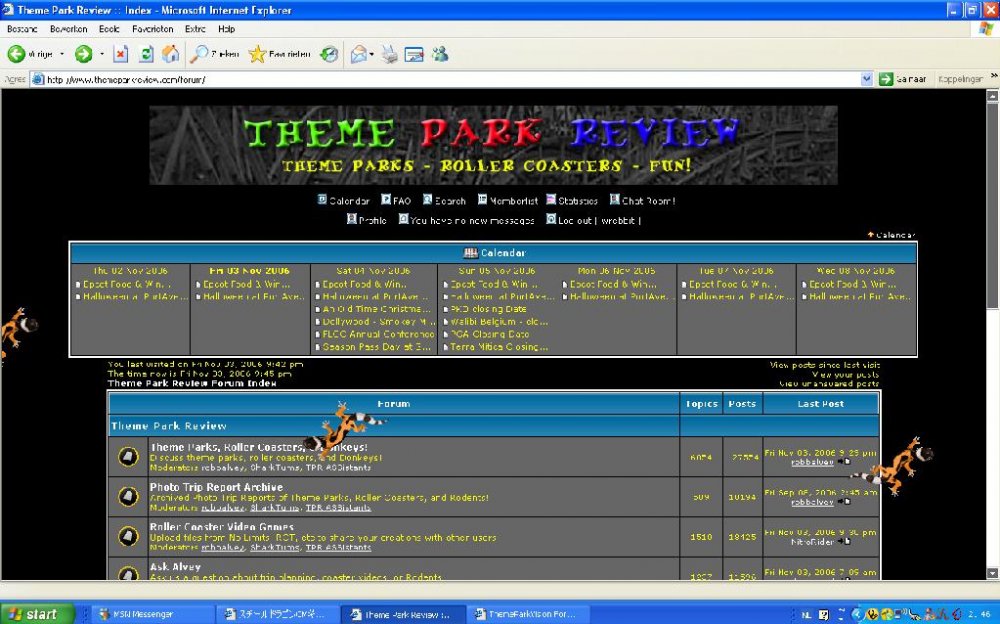Open the Help menu
This screenshot has width=1000, height=624.
click(x=227, y=29)
